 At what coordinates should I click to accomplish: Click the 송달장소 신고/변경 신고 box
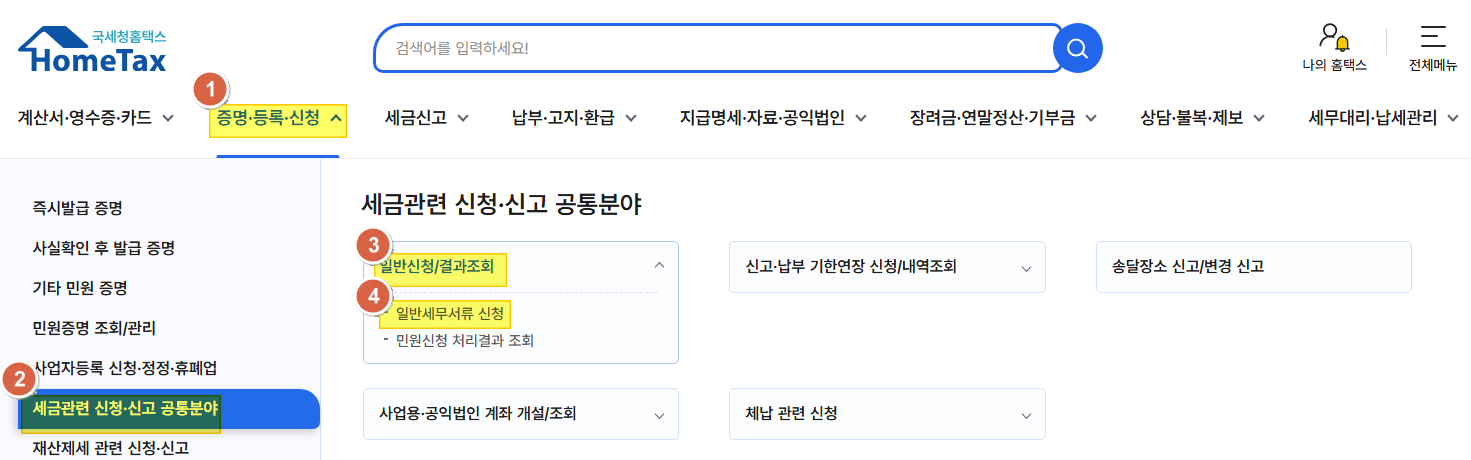[1254, 267]
